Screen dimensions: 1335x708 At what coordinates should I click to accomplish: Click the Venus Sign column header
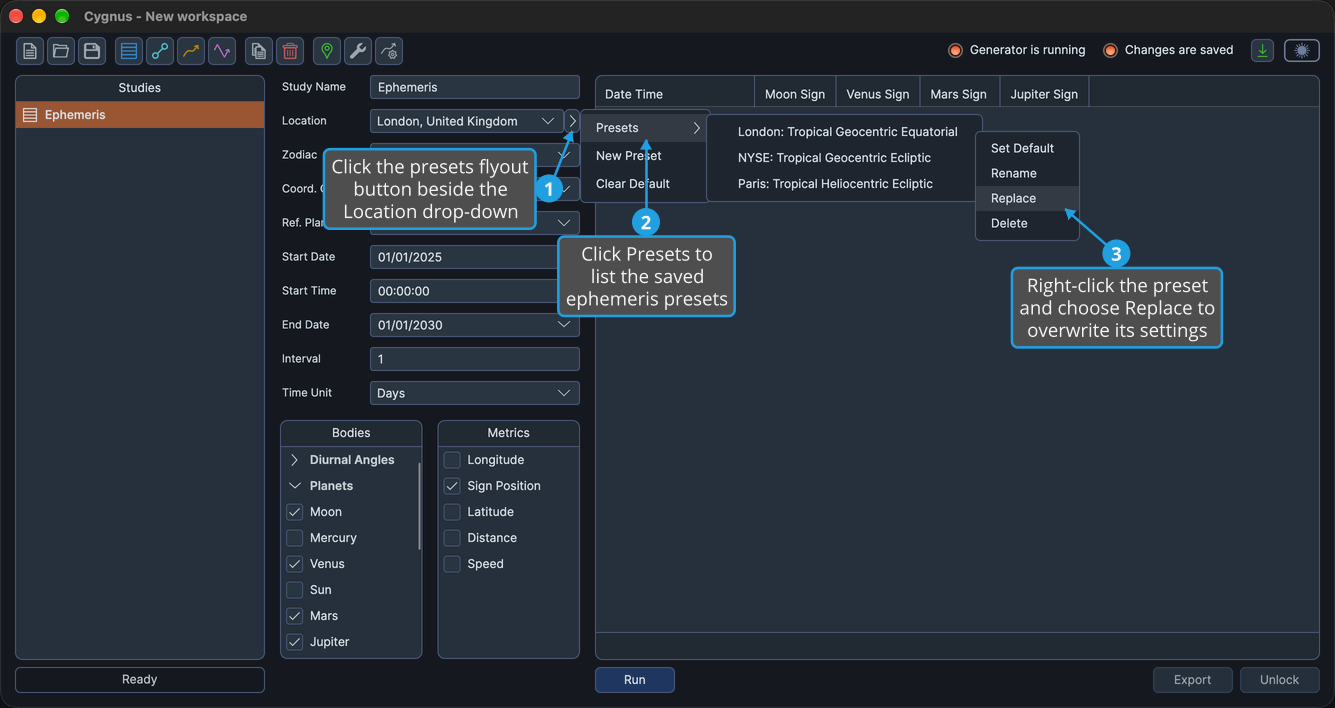(x=878, y=94)
